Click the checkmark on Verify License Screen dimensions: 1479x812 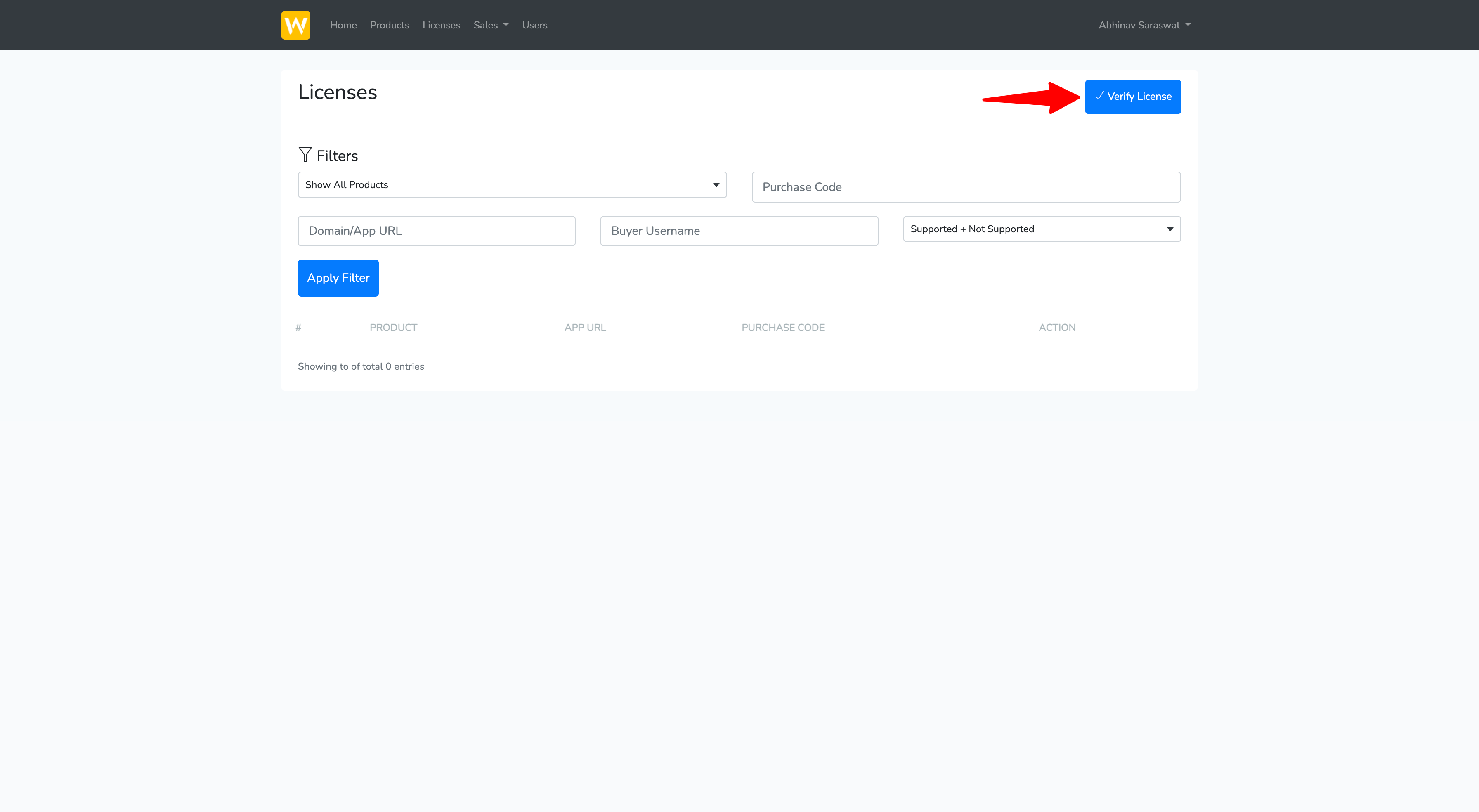point(1099,96)
